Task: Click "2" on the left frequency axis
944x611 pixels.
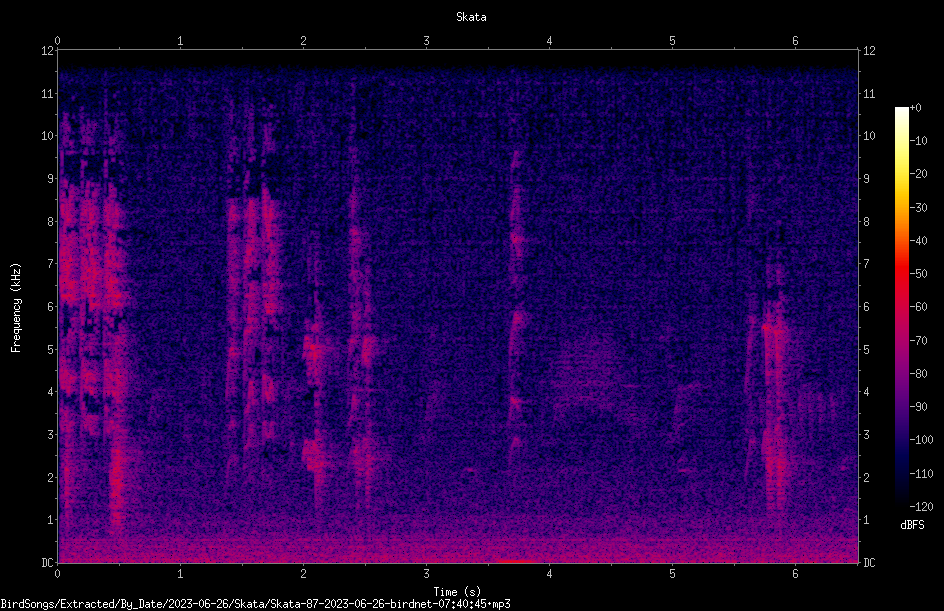Action: [x=51, y=477]
